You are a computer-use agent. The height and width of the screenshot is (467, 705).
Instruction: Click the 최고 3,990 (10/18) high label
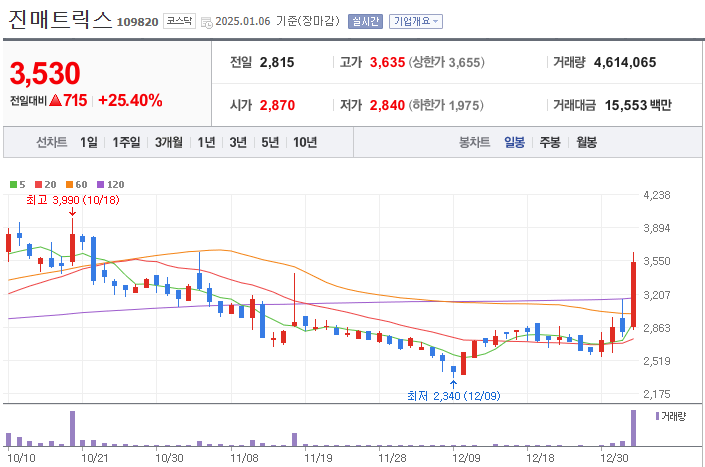click(73, 200)
